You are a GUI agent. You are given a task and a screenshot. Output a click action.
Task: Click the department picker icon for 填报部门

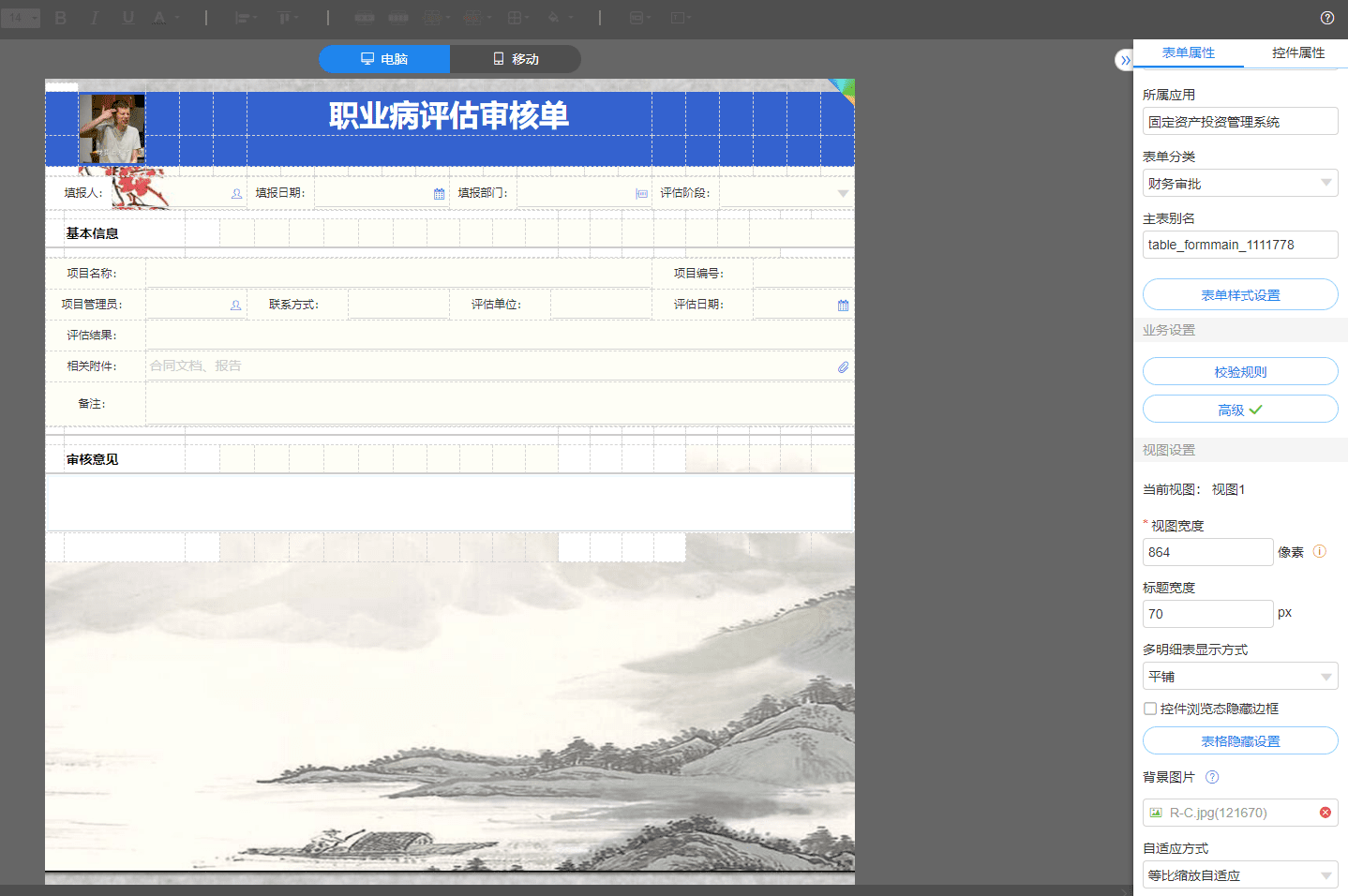click(x=641, y=194)
